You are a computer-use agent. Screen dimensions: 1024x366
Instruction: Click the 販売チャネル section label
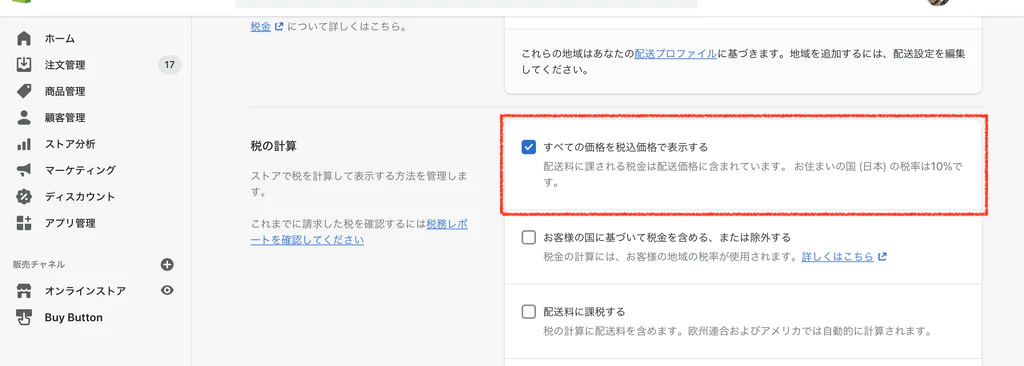pos(39,265)
